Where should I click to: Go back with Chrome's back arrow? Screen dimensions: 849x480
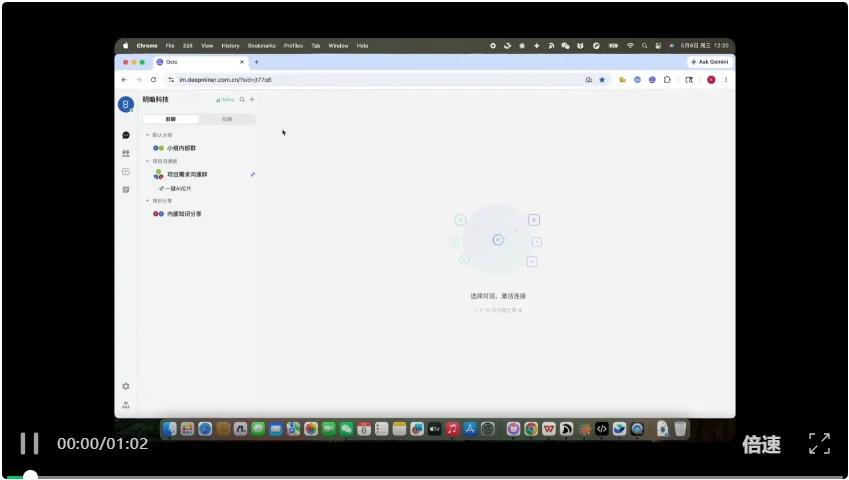click(x=125, y=80)
